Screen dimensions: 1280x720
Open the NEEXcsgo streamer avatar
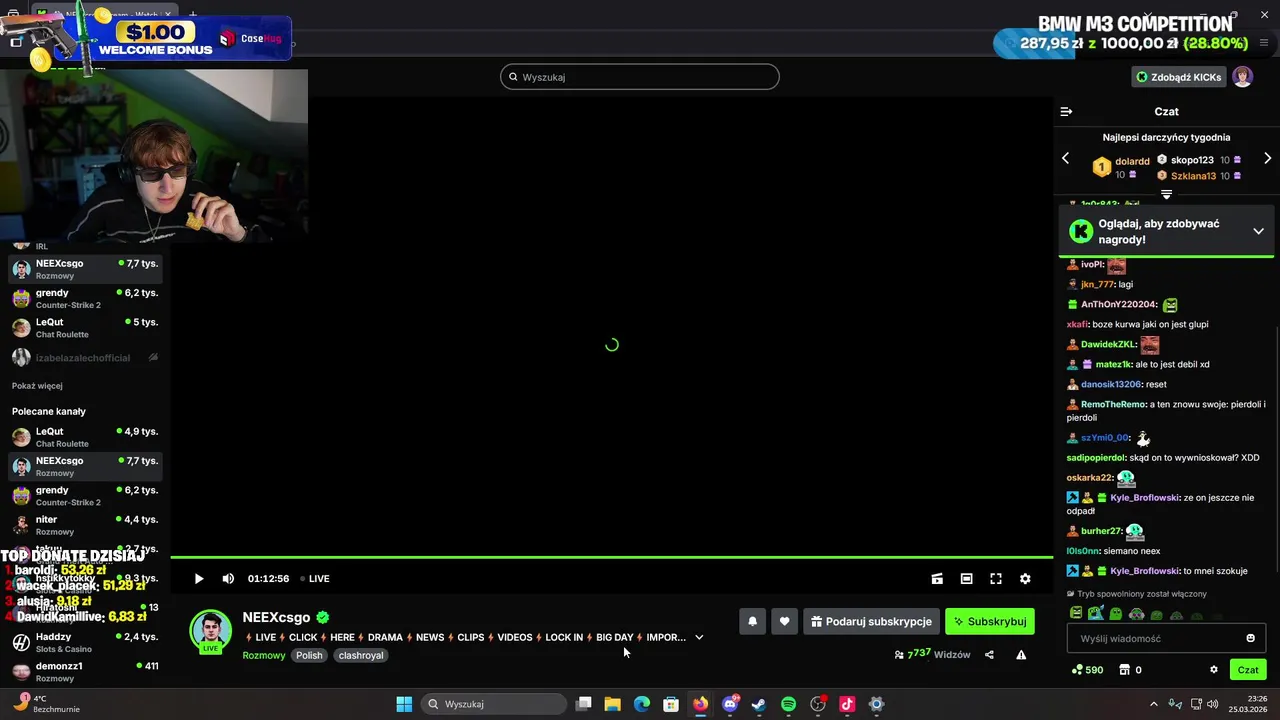pos(210,630)
